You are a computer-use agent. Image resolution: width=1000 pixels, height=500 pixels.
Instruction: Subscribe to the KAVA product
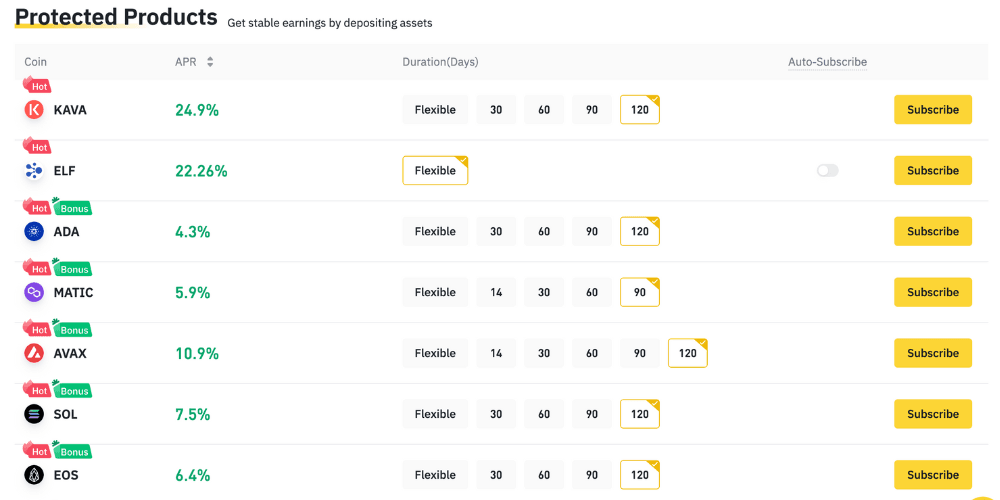pos(932,110)
